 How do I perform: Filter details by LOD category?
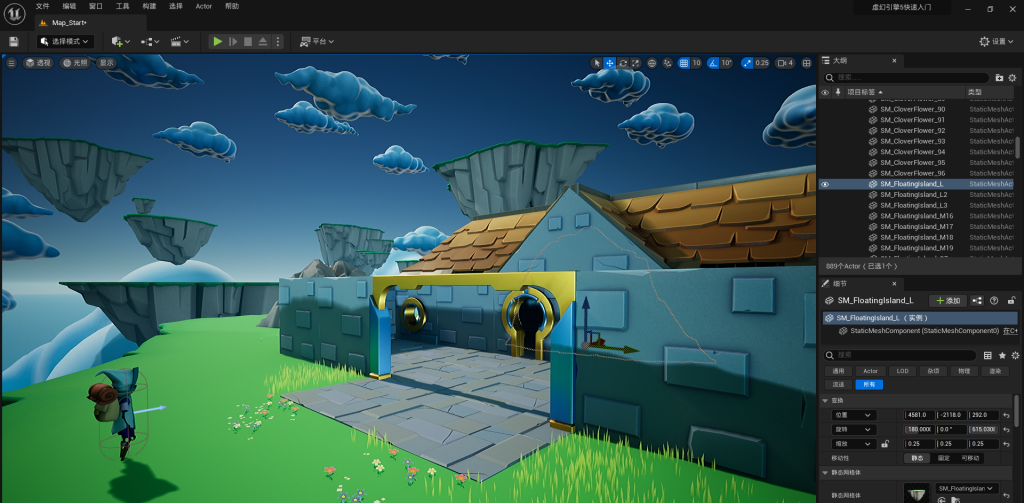(x=902, y=371)
